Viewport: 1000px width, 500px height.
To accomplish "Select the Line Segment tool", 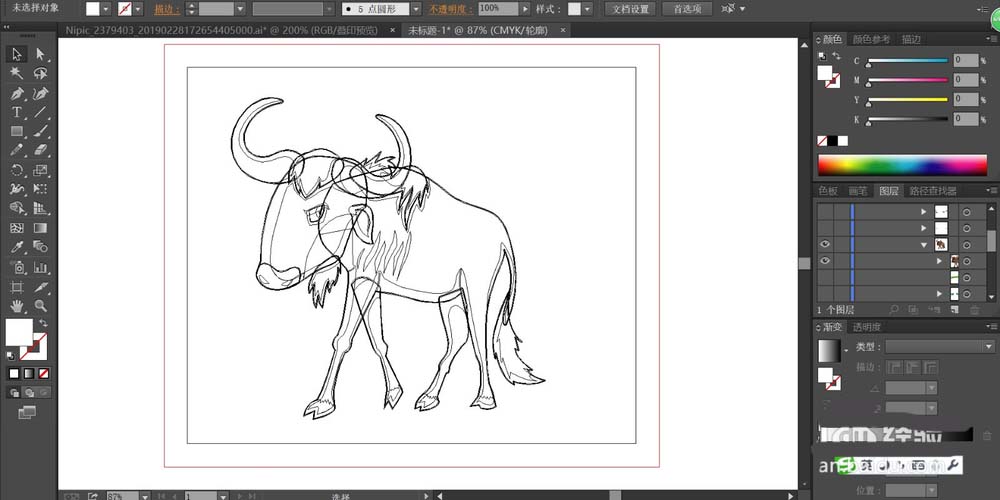I will (x=40, y=112).
